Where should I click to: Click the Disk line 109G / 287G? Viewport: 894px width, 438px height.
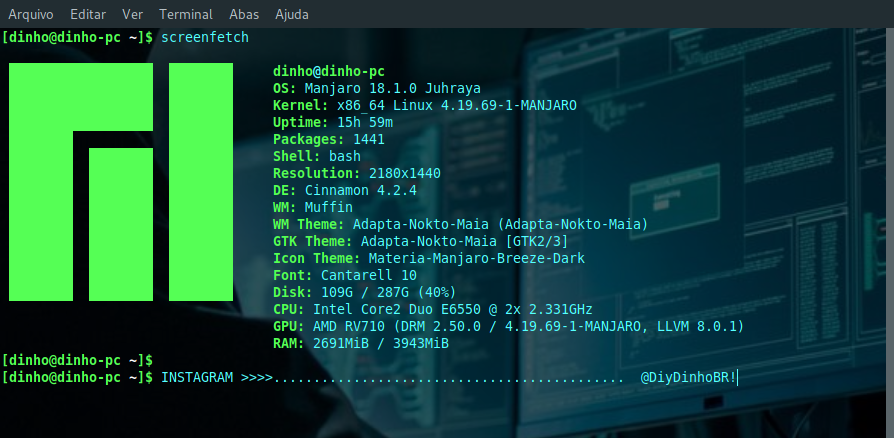(365, 293)
